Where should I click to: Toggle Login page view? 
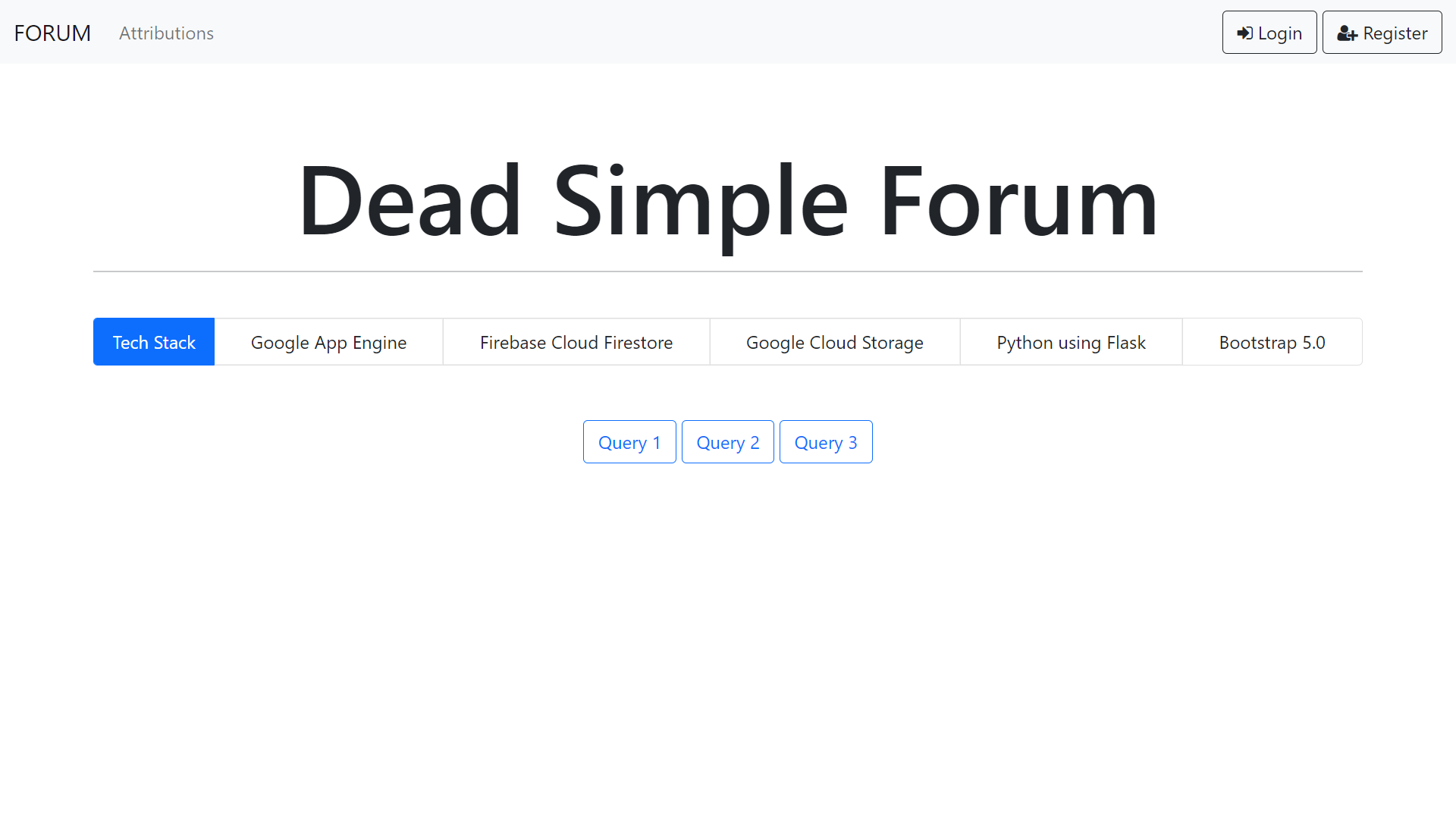pos(1269,32)
